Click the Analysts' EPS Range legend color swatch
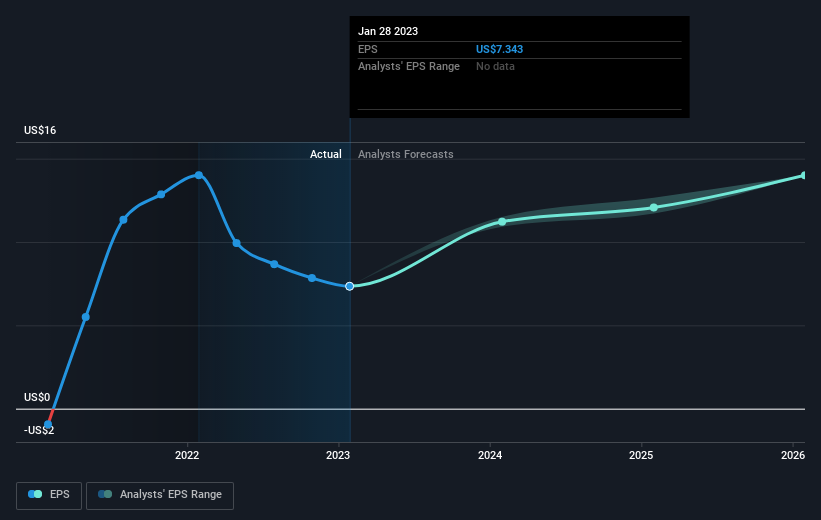Viewport: 821px width, 520px height. coord(105,494)
